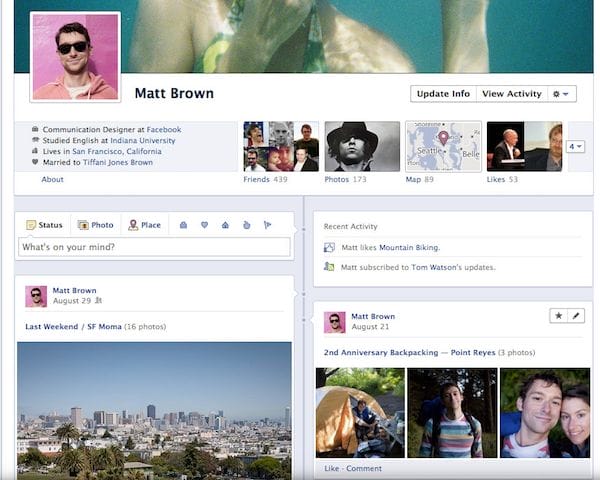The height and width of the screenshot is (480, 600).
Task: Feature post with the star icon
Action: tap(559, 316)
